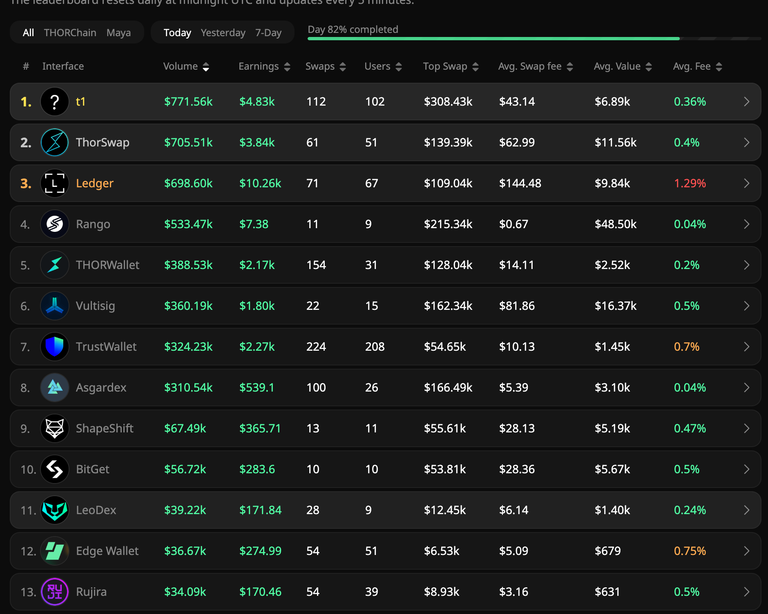Click LeoDex avg fee 0.24%
Image resolution: width=768 pixels, height=614 pixels.
point(690,510)
